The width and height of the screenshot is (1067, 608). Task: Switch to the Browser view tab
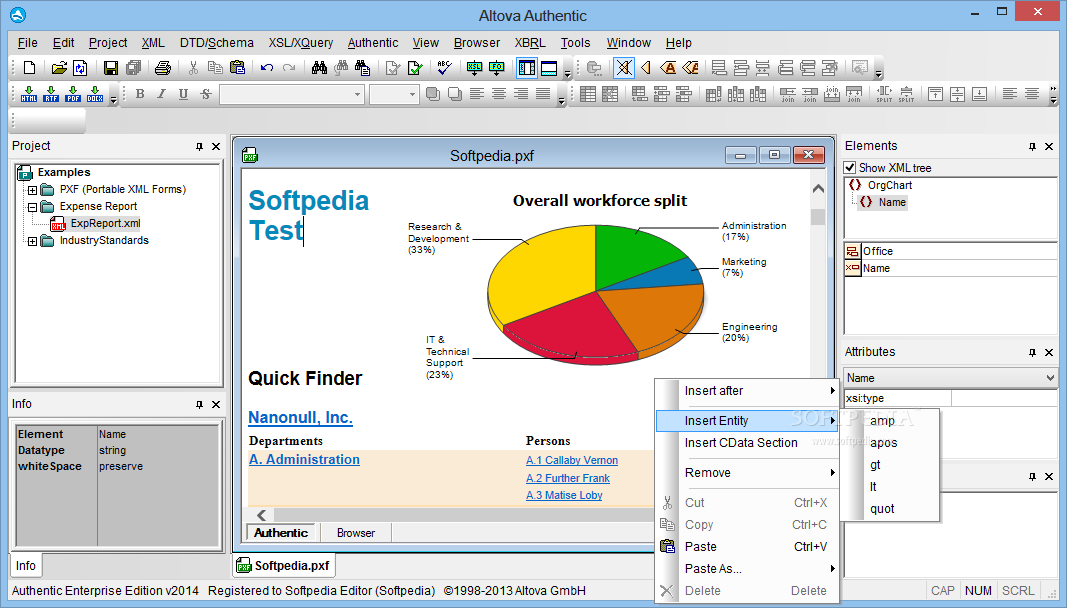click(x=356, y=533)
